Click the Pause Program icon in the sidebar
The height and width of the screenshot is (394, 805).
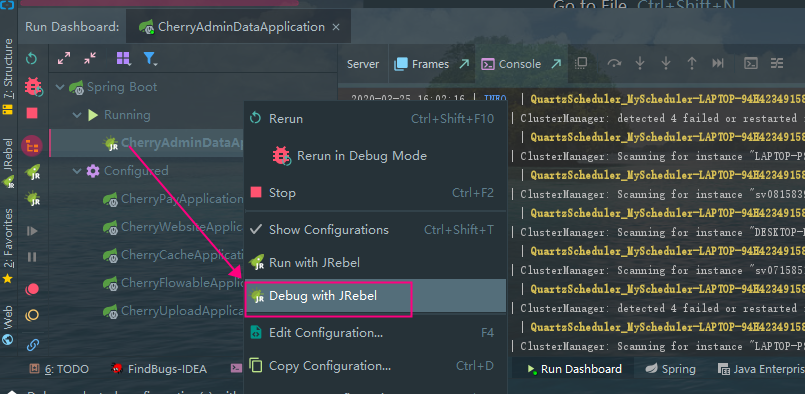pos(32,256)
